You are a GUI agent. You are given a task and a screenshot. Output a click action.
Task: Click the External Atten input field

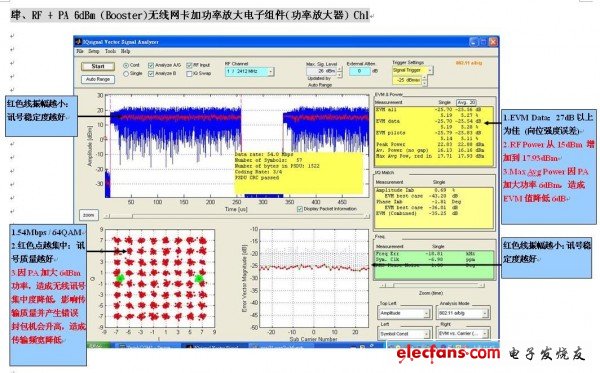[x=360, y=71]
